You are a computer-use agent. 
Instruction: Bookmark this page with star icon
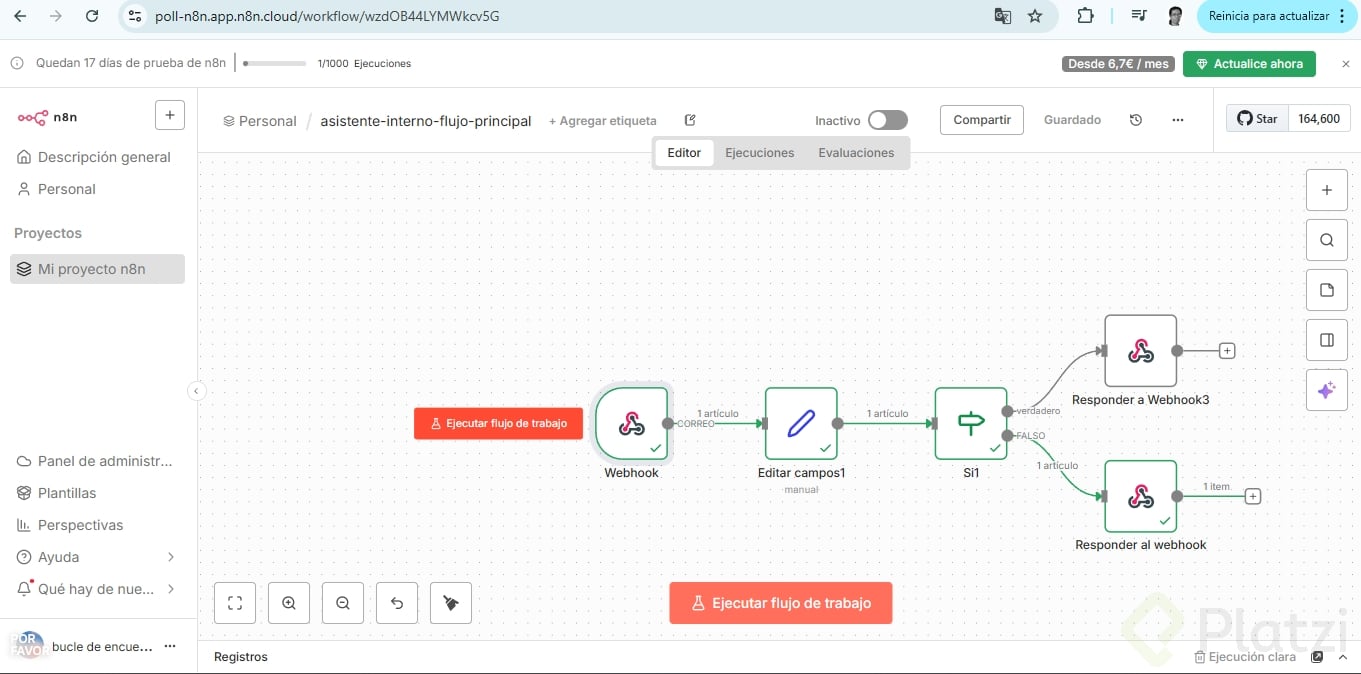tap(1035, 16)
